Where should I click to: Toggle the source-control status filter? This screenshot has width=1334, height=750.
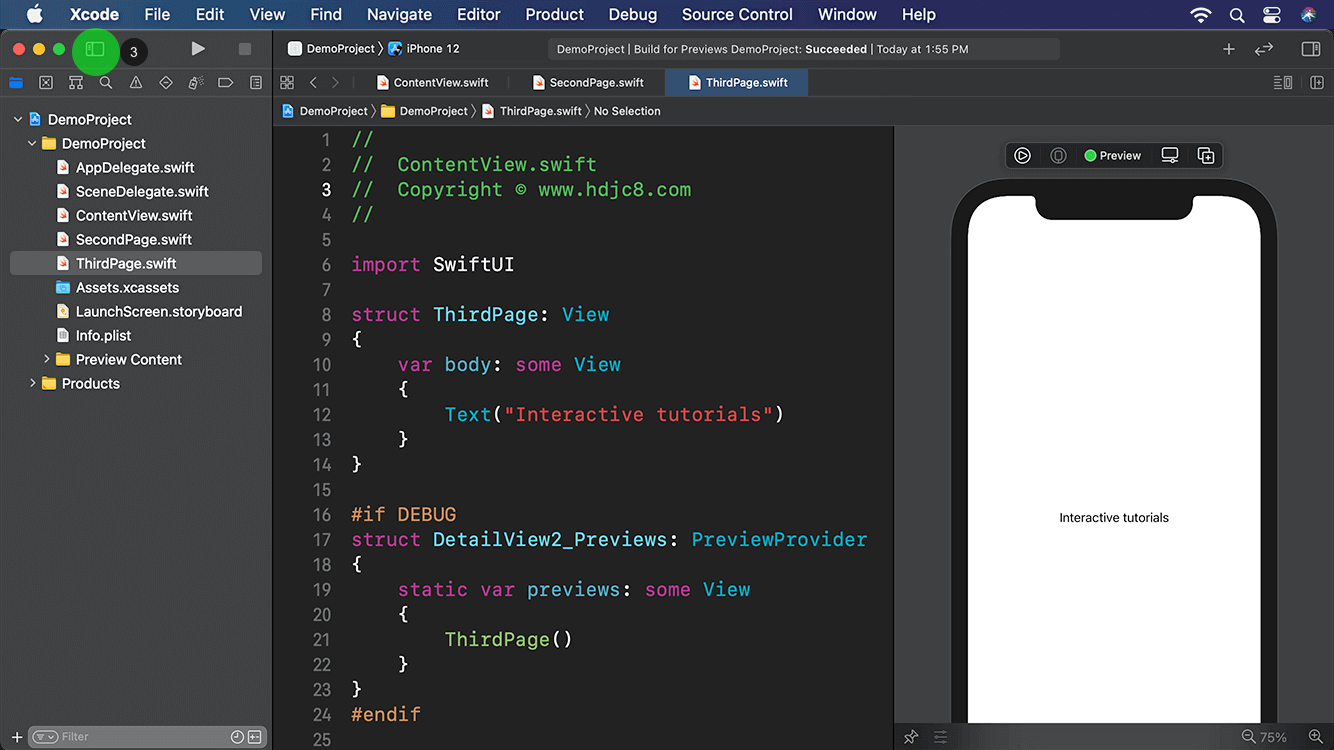(254, 737)
